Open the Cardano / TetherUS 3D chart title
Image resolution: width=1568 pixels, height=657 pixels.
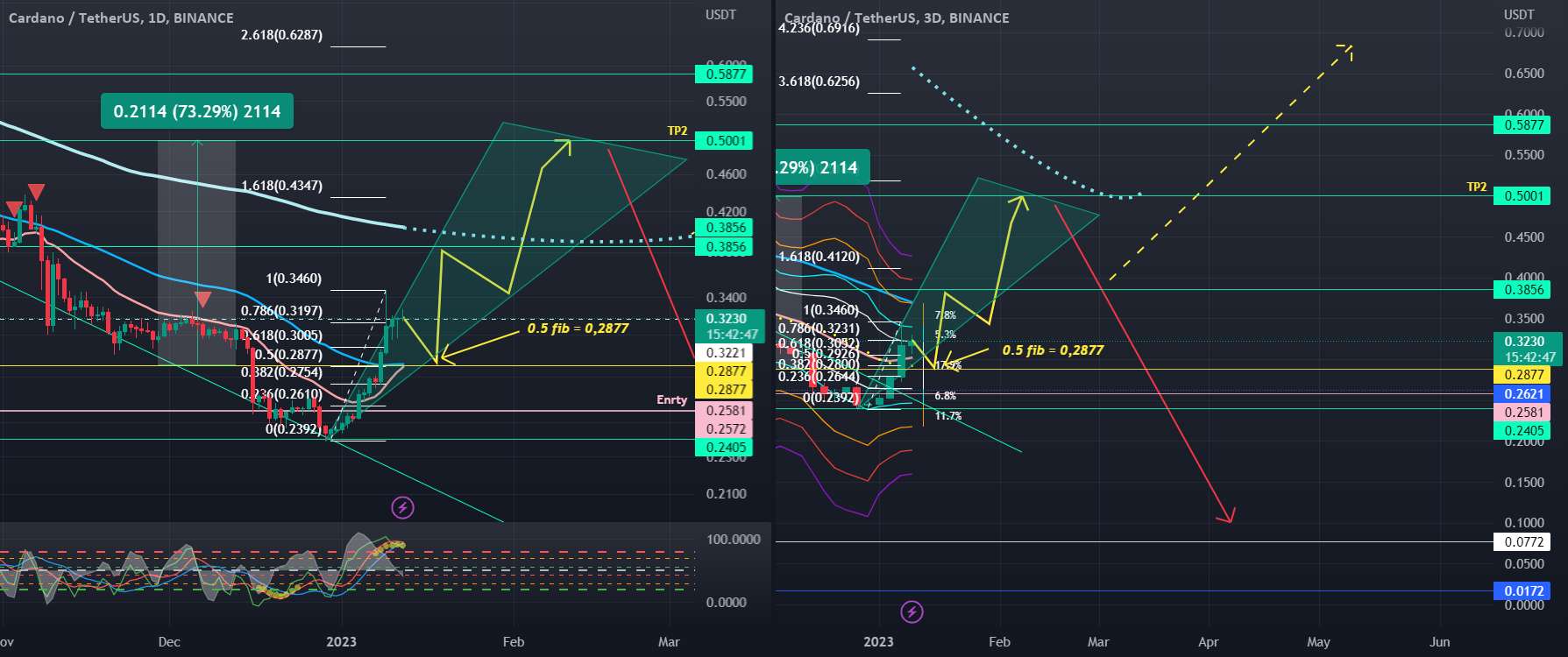(897, 18)
